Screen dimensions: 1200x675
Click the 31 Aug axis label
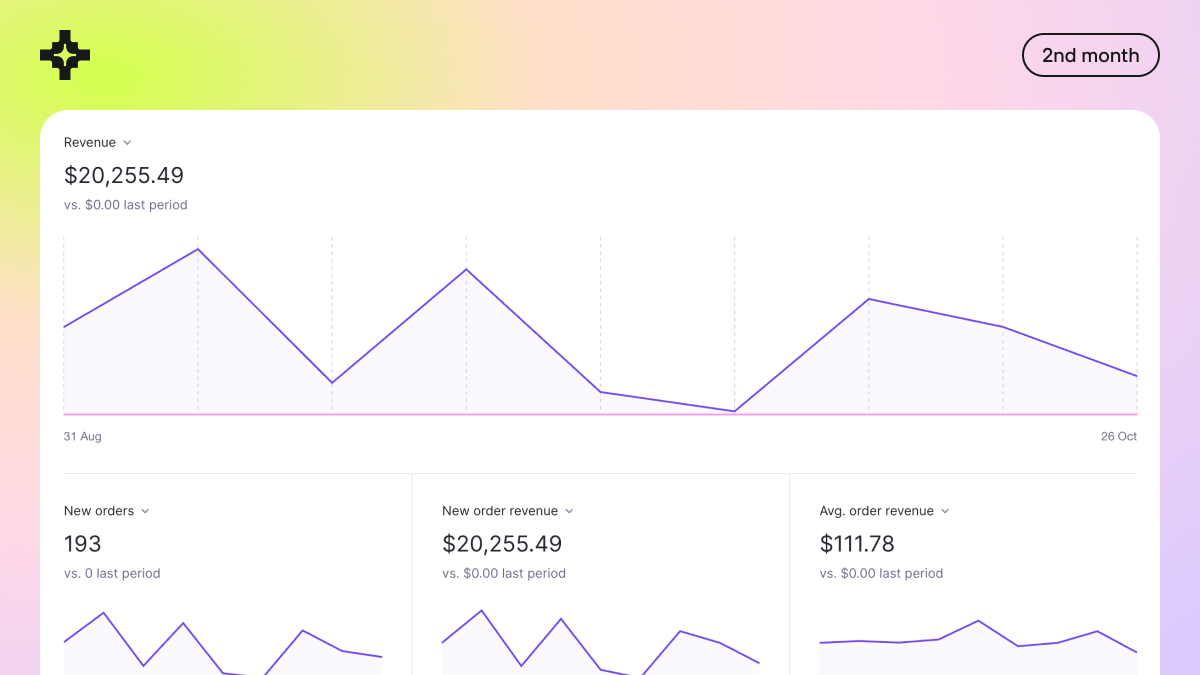(82, 436)
